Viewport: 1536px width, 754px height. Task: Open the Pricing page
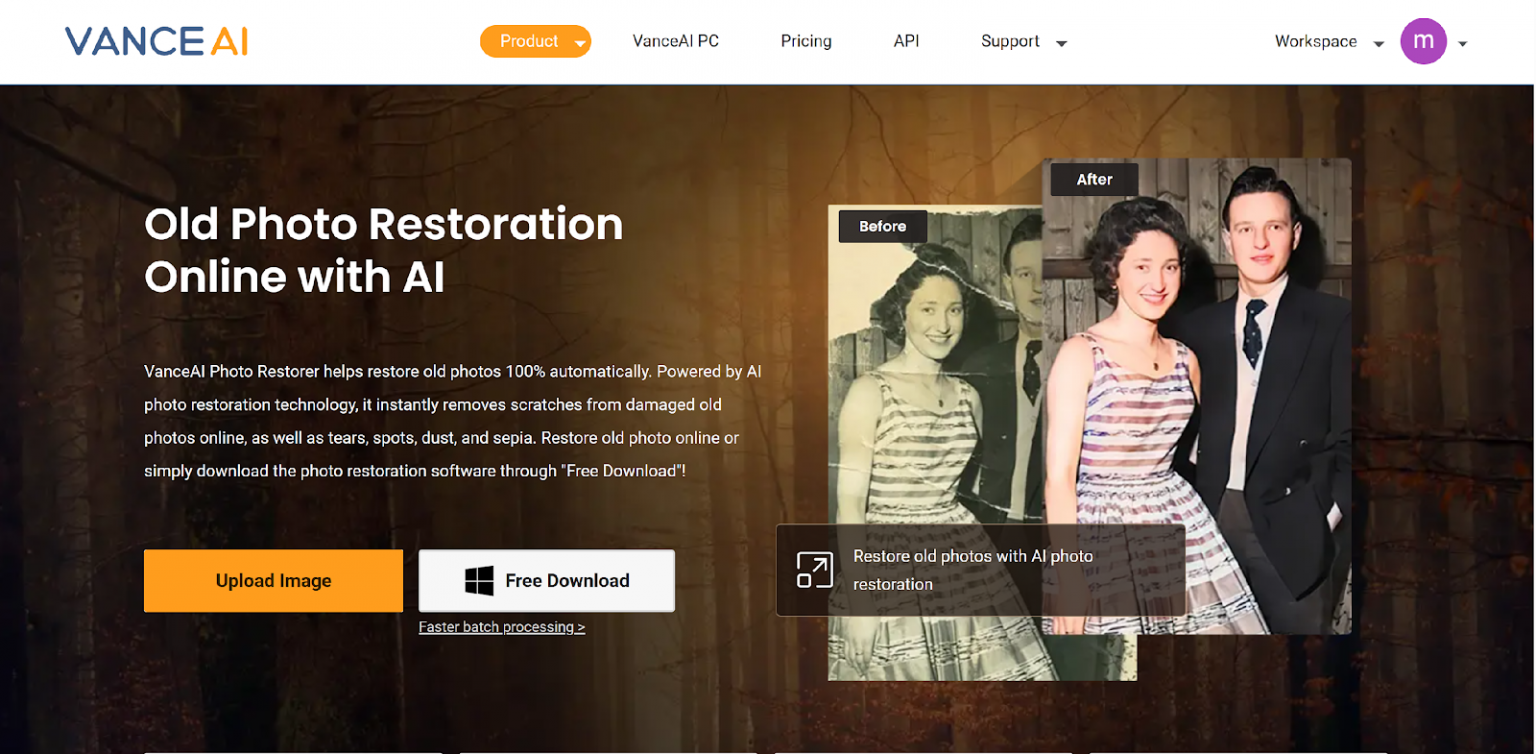click(806, 41)
